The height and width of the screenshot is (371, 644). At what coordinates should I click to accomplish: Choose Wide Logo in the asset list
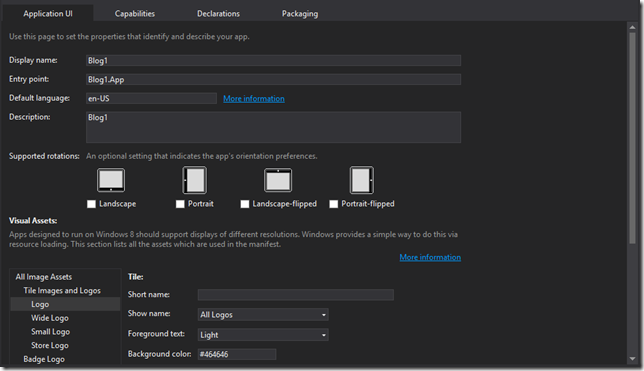point(50,318)
